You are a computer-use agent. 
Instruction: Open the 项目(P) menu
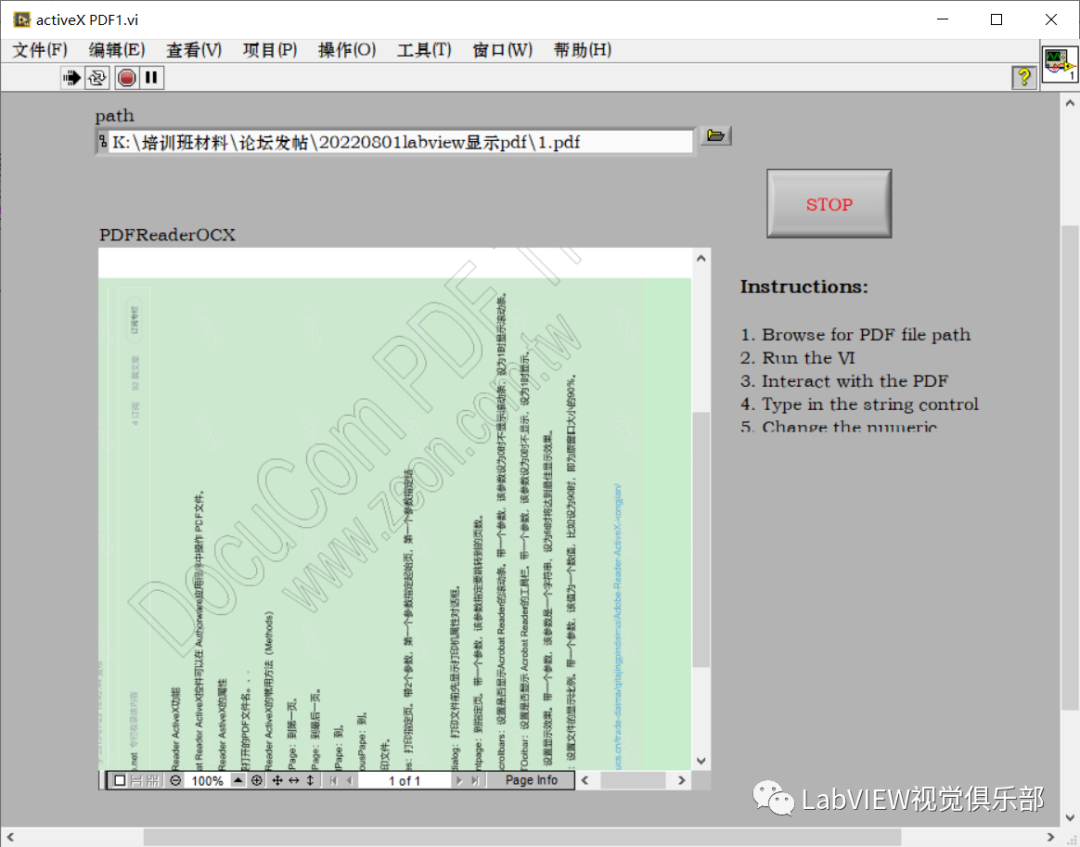pyautogui.click(x=270, y=50)
